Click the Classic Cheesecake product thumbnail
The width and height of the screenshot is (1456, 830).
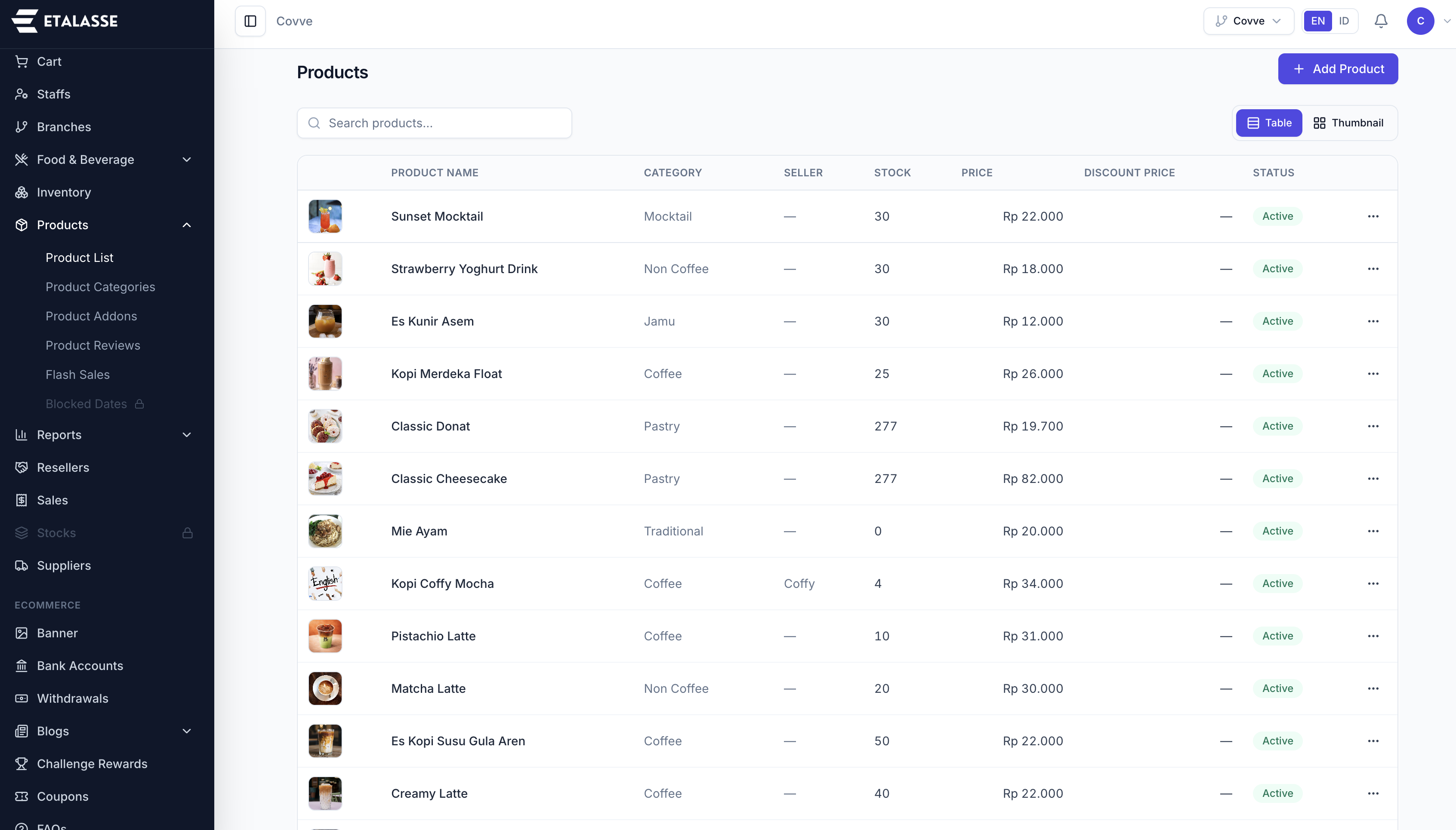[x=325, y=478]
